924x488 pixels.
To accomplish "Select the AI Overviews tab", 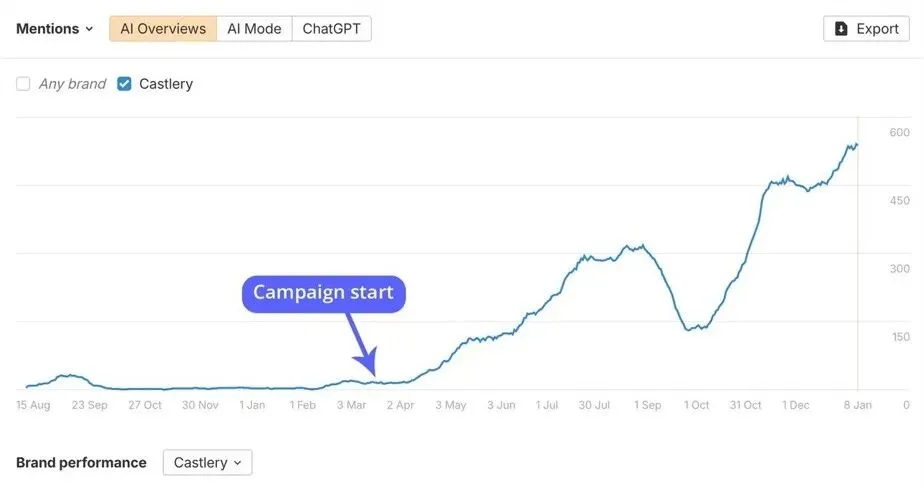I will coord(163,29).
